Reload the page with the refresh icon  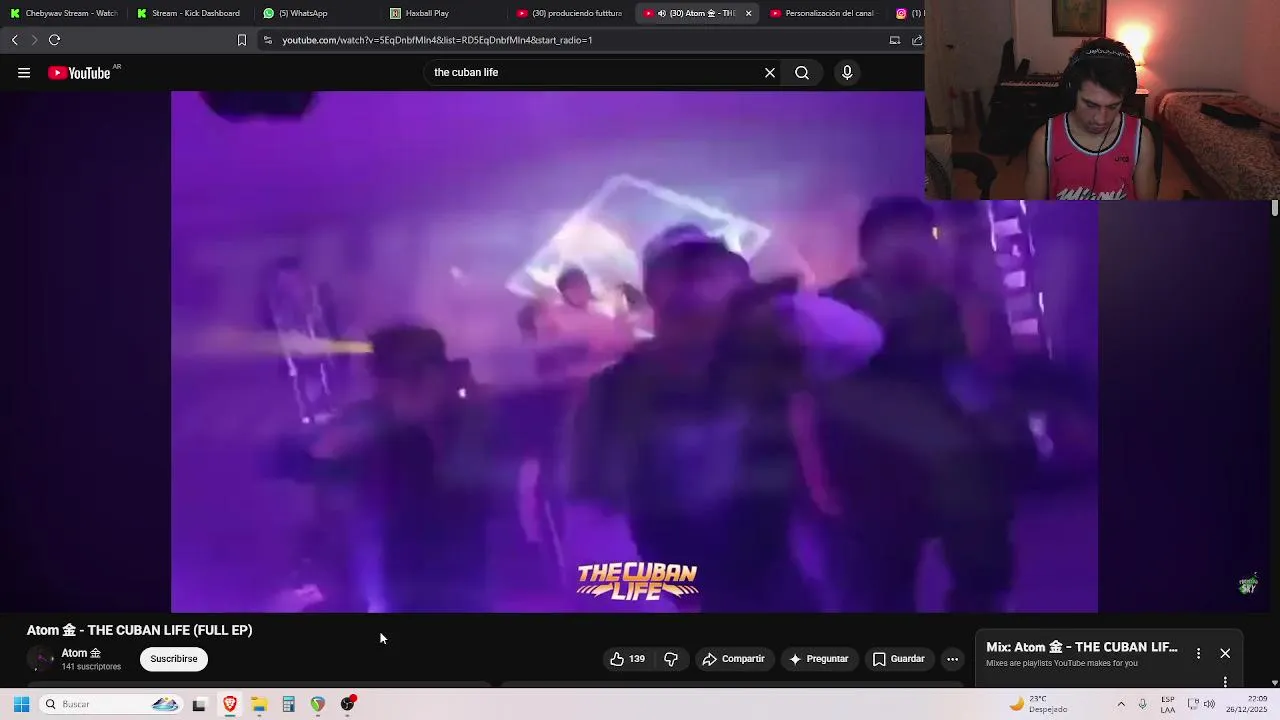[54, 40]
